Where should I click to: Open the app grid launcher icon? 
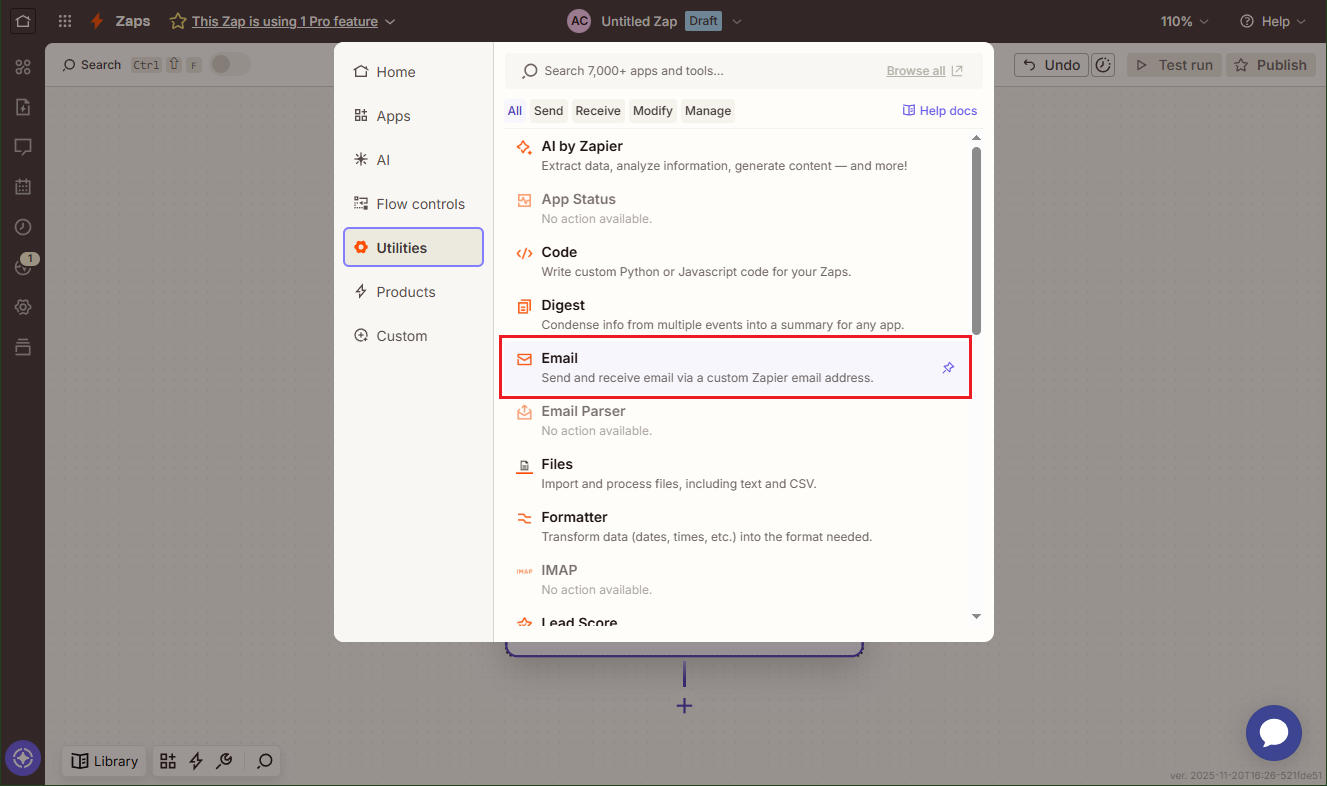coord(65,21)
